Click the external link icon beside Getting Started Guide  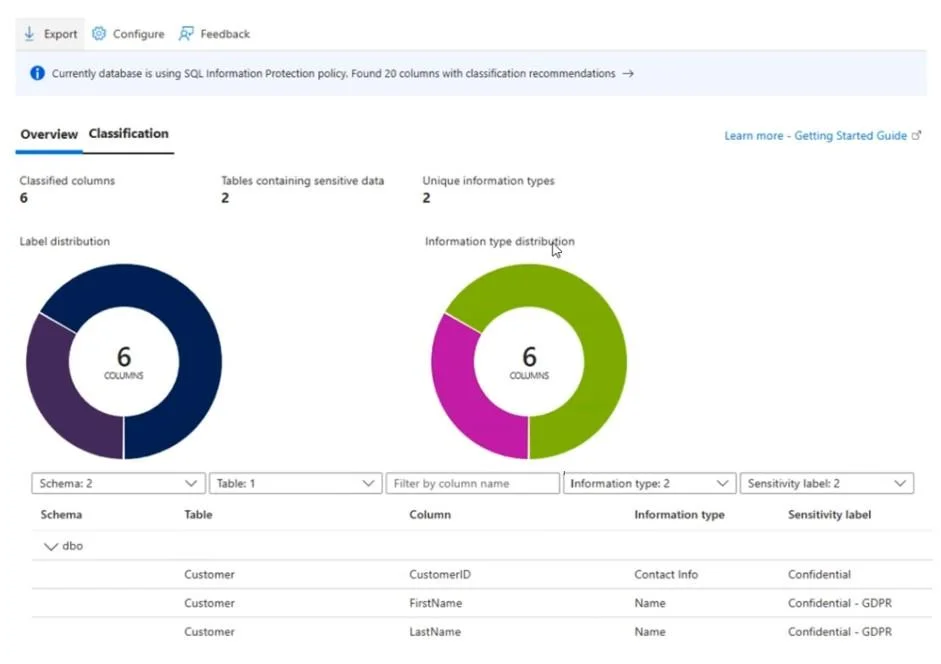pos(916,136)
